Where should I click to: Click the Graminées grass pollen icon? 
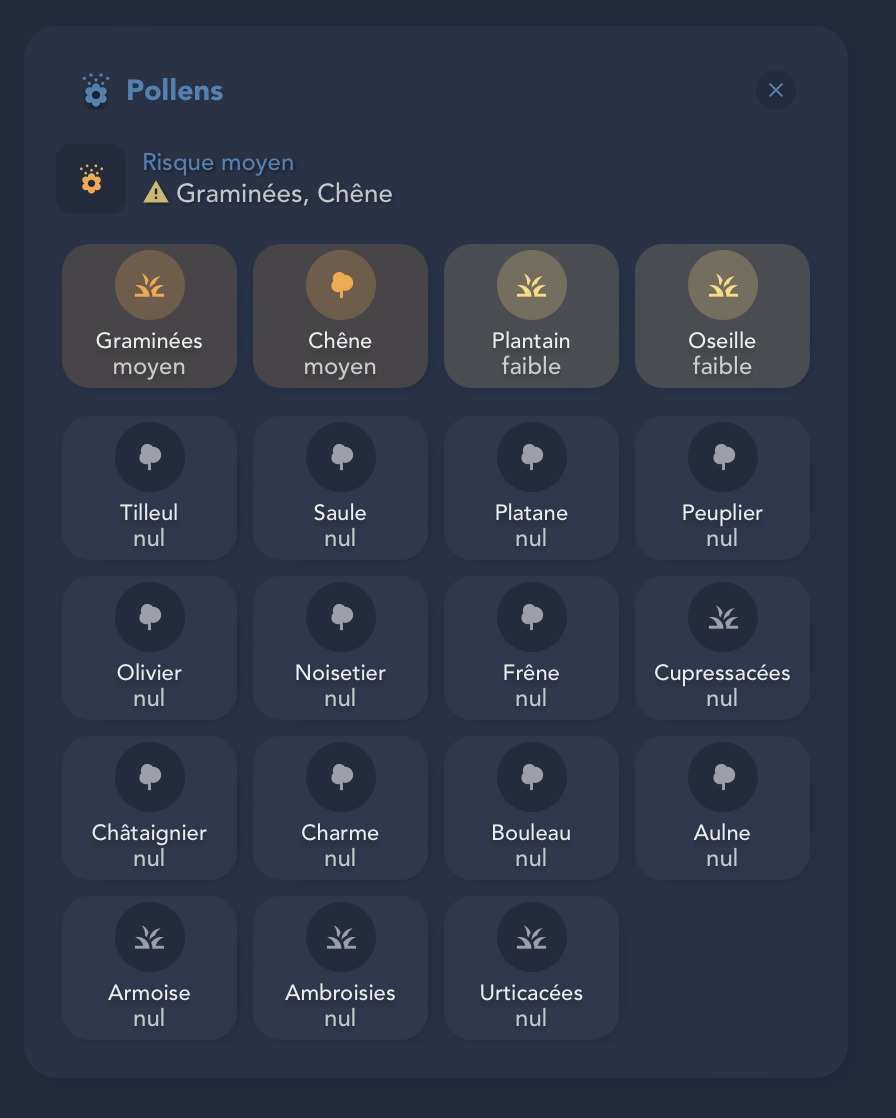150,285
